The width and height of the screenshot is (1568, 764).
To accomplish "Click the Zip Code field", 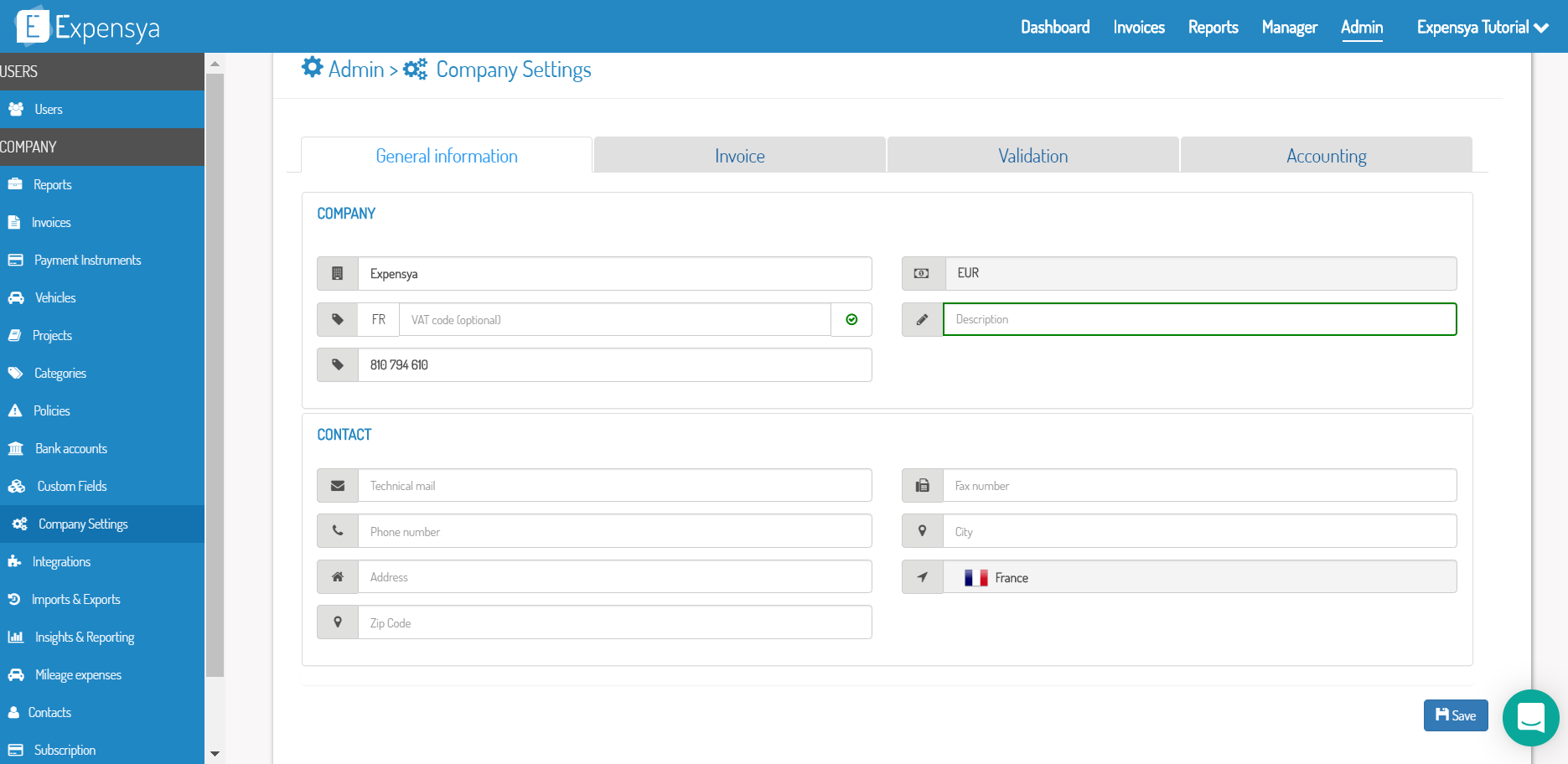I will 615,622.
